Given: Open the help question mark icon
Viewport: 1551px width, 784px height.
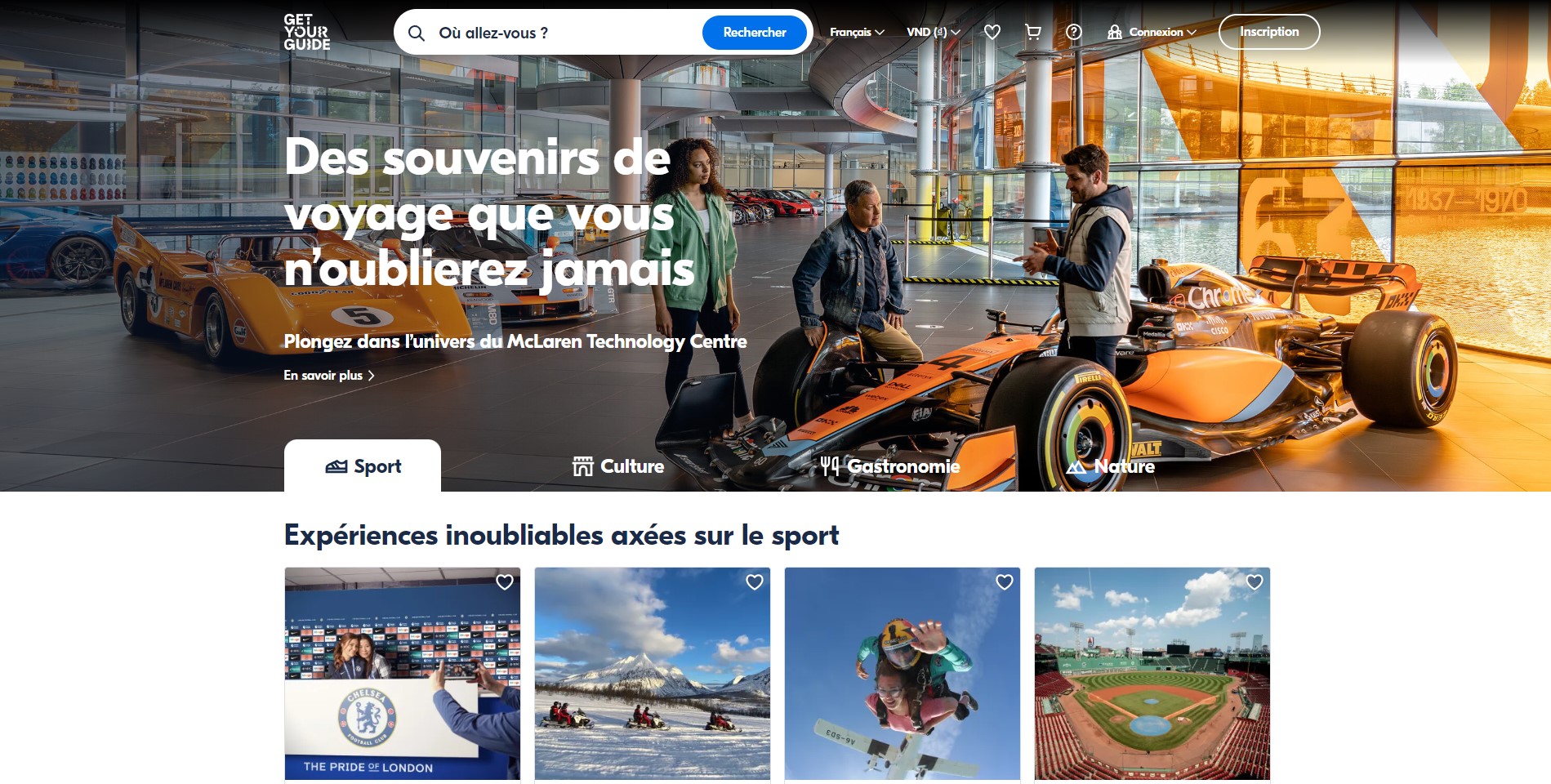Looking at the screenshot, I should click(x=1074, y=32).
